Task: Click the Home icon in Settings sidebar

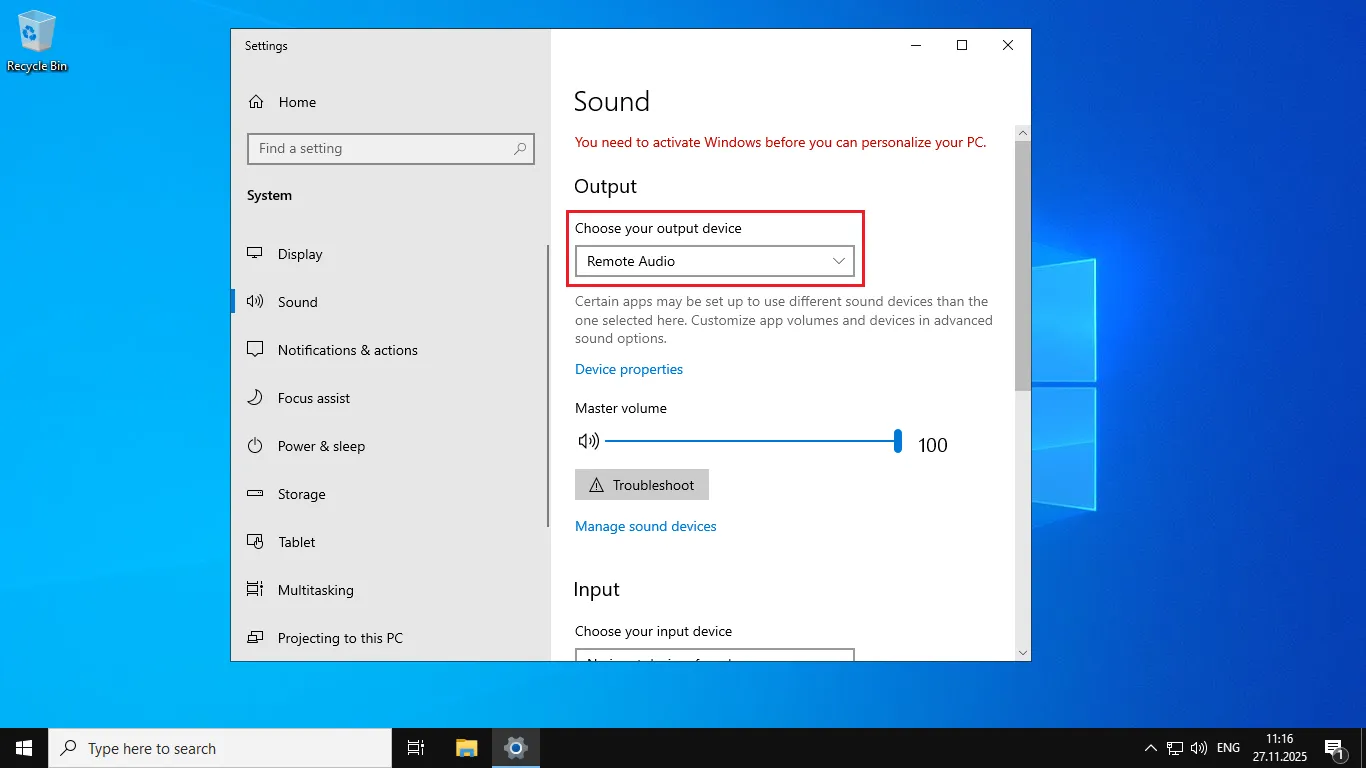Action: [x=256, y=102]
